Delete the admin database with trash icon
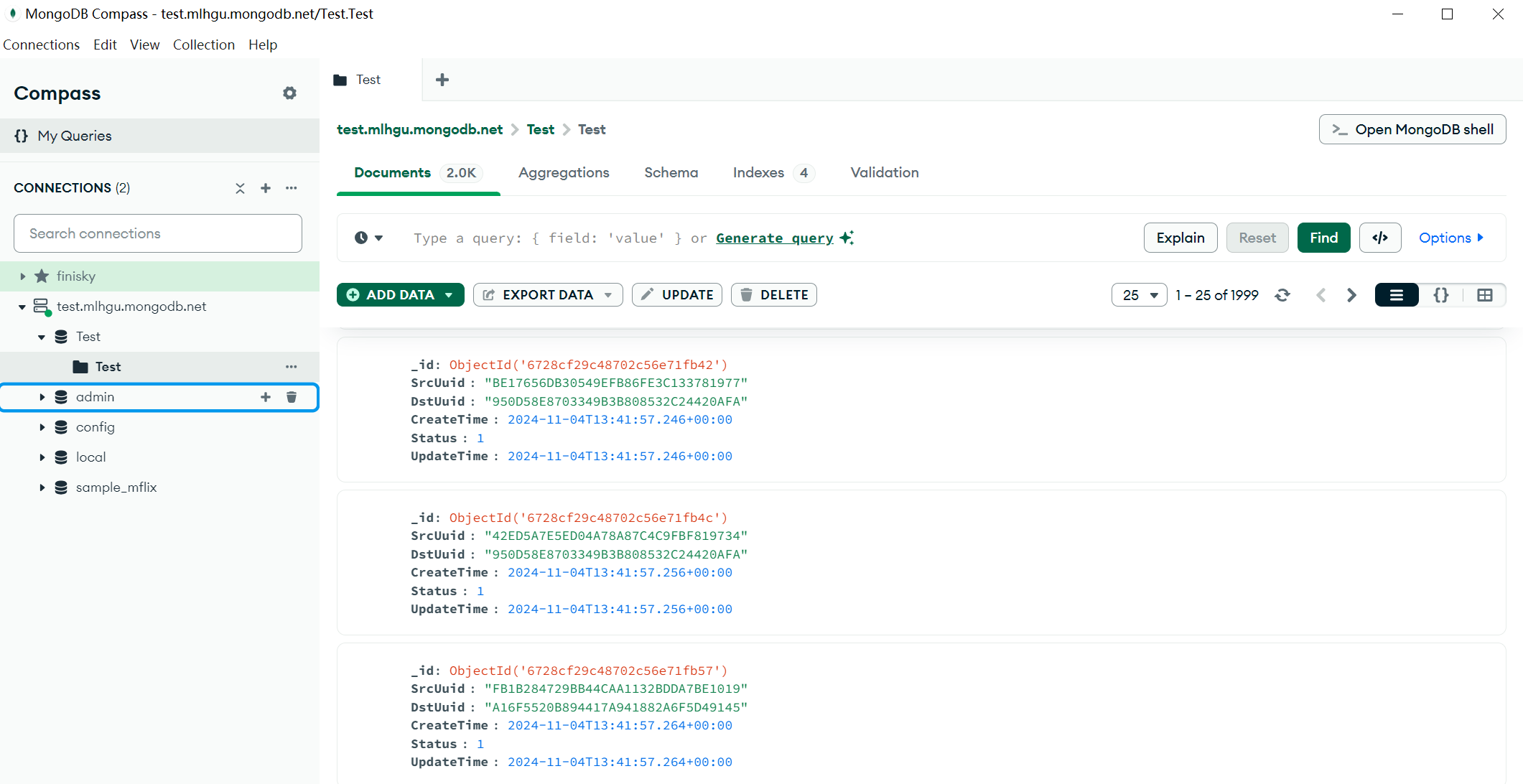The width and height of the screenshot is (1523, 784). pyautogui.click(x=292, y=397)
